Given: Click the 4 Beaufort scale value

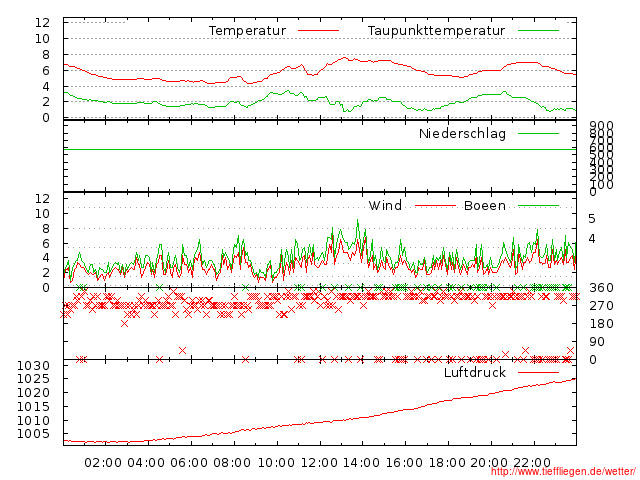Looking at the screenshot, I should tap(592, 239).
